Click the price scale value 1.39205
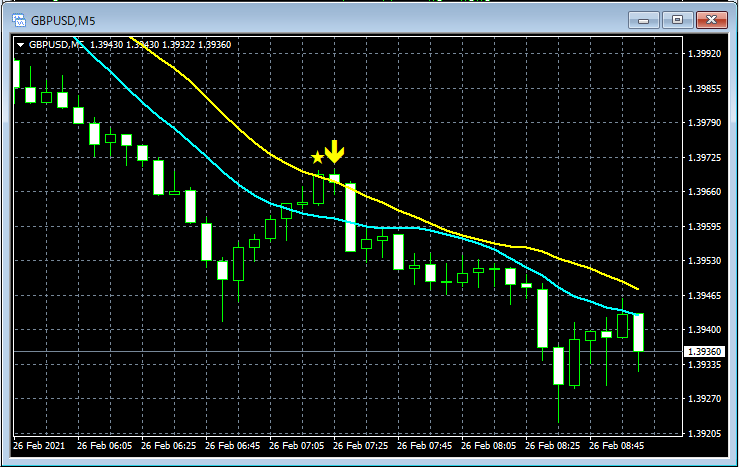The height and width of the screenshot is (467, 740). click(705, 434)
